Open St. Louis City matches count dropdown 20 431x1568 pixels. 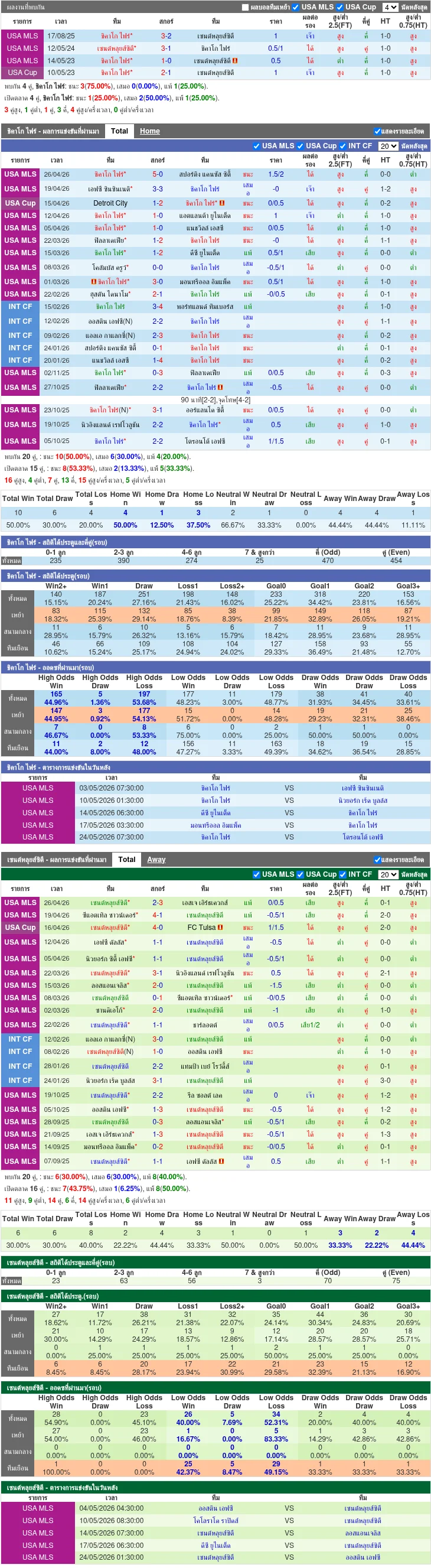click(x=388, y=875)
